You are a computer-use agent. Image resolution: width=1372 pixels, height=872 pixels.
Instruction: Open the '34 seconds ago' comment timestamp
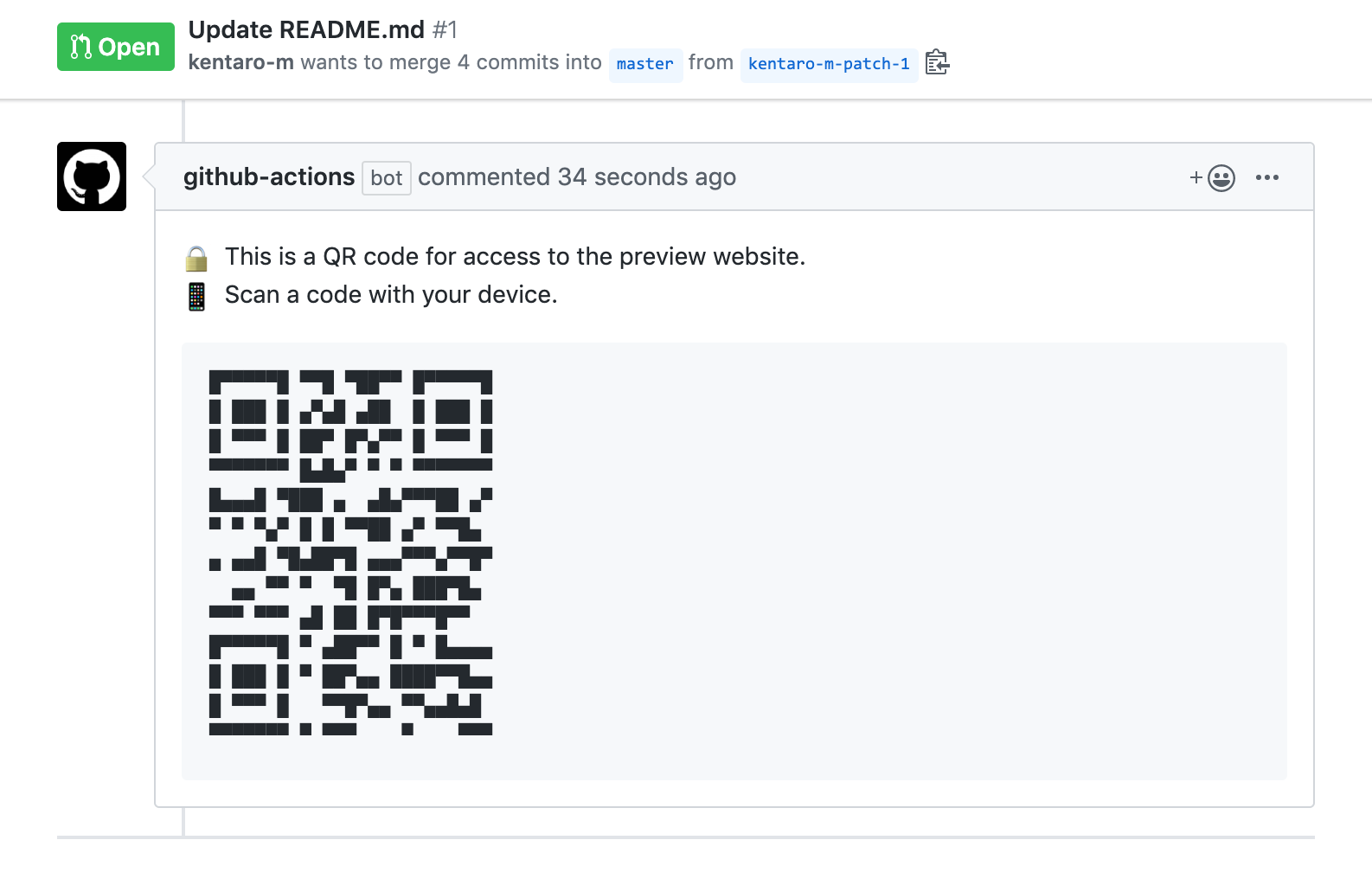(x=647, y=177)
